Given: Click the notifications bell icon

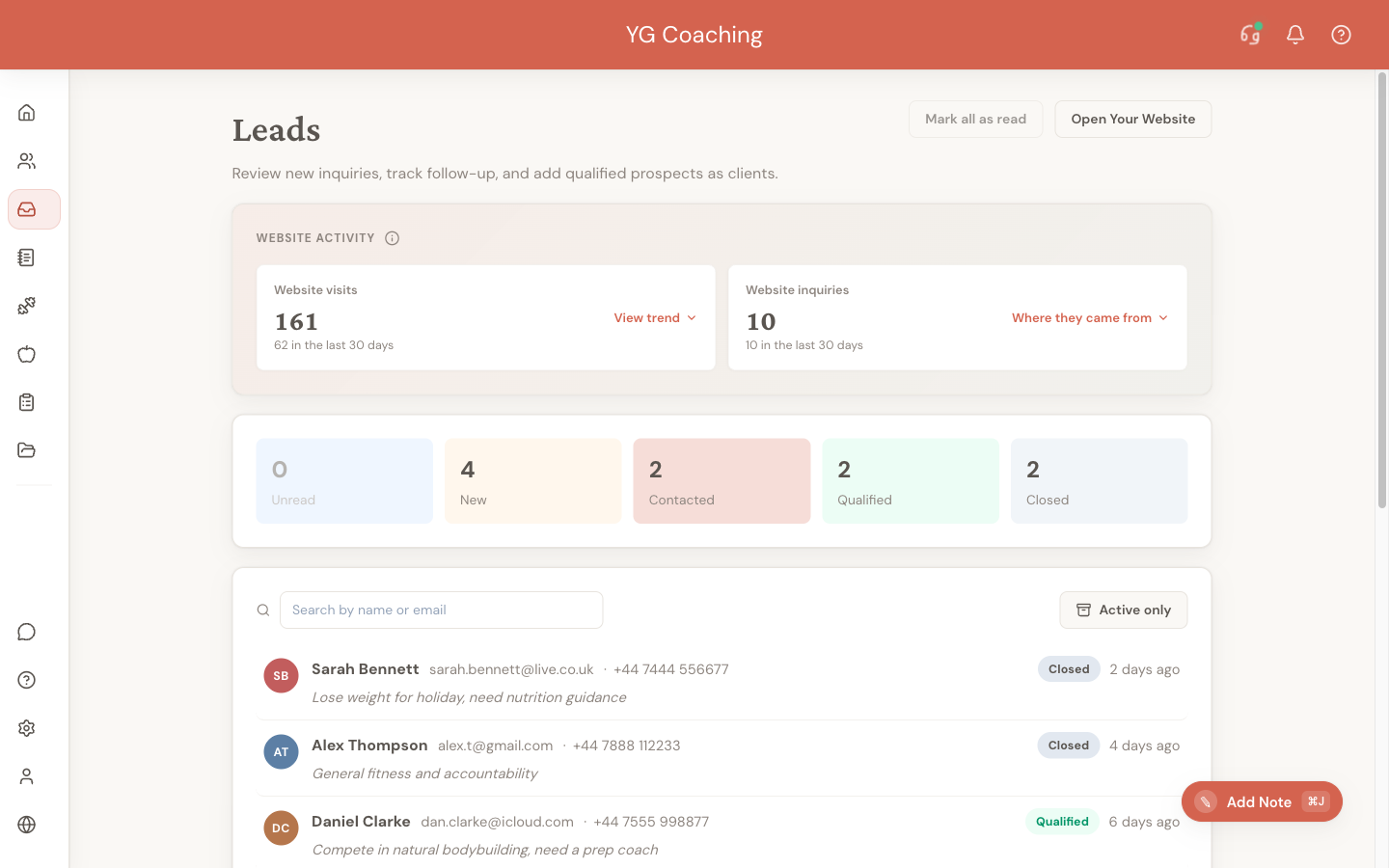Looking at the screenshot, I should tap(1295, 35).
